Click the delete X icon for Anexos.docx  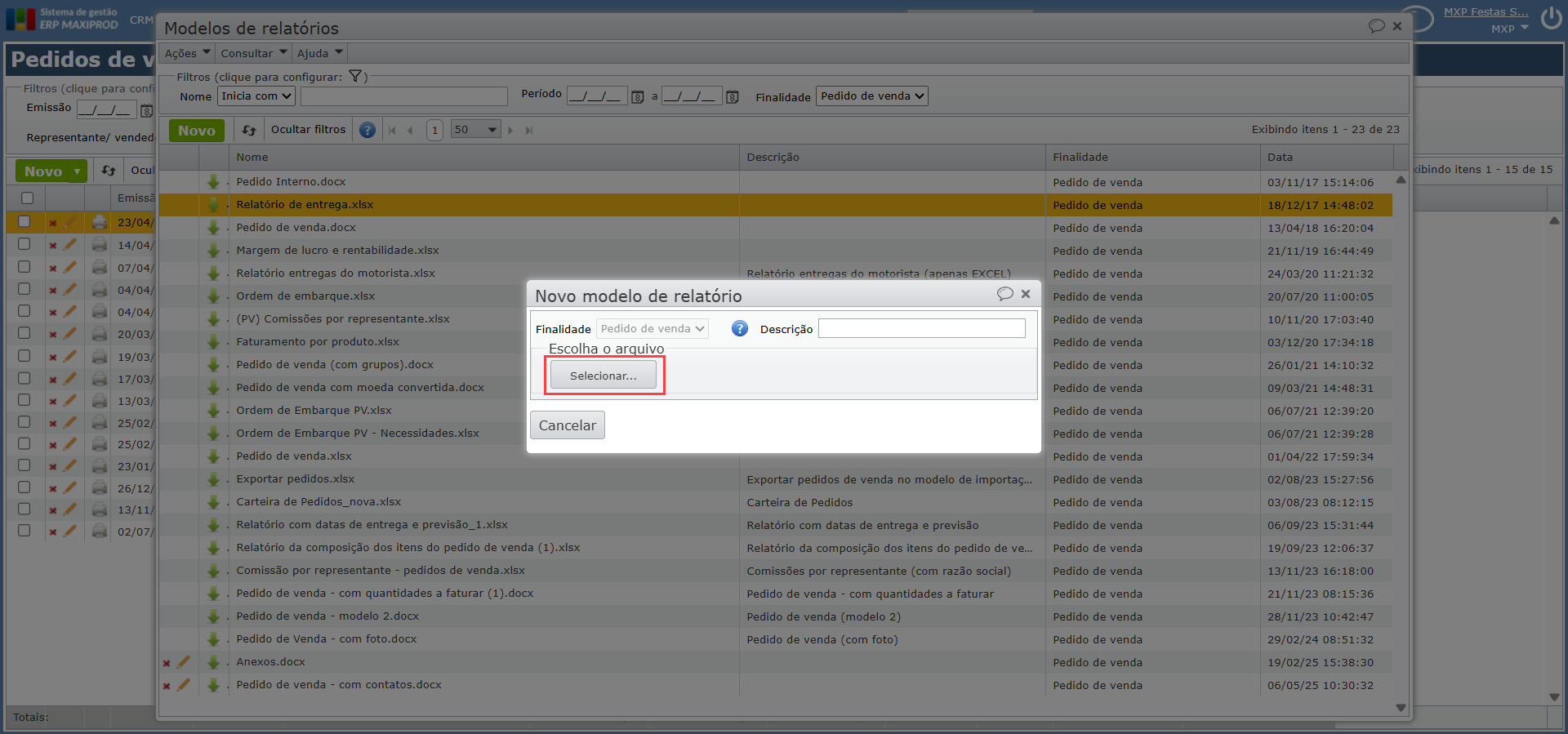(167, 663)
